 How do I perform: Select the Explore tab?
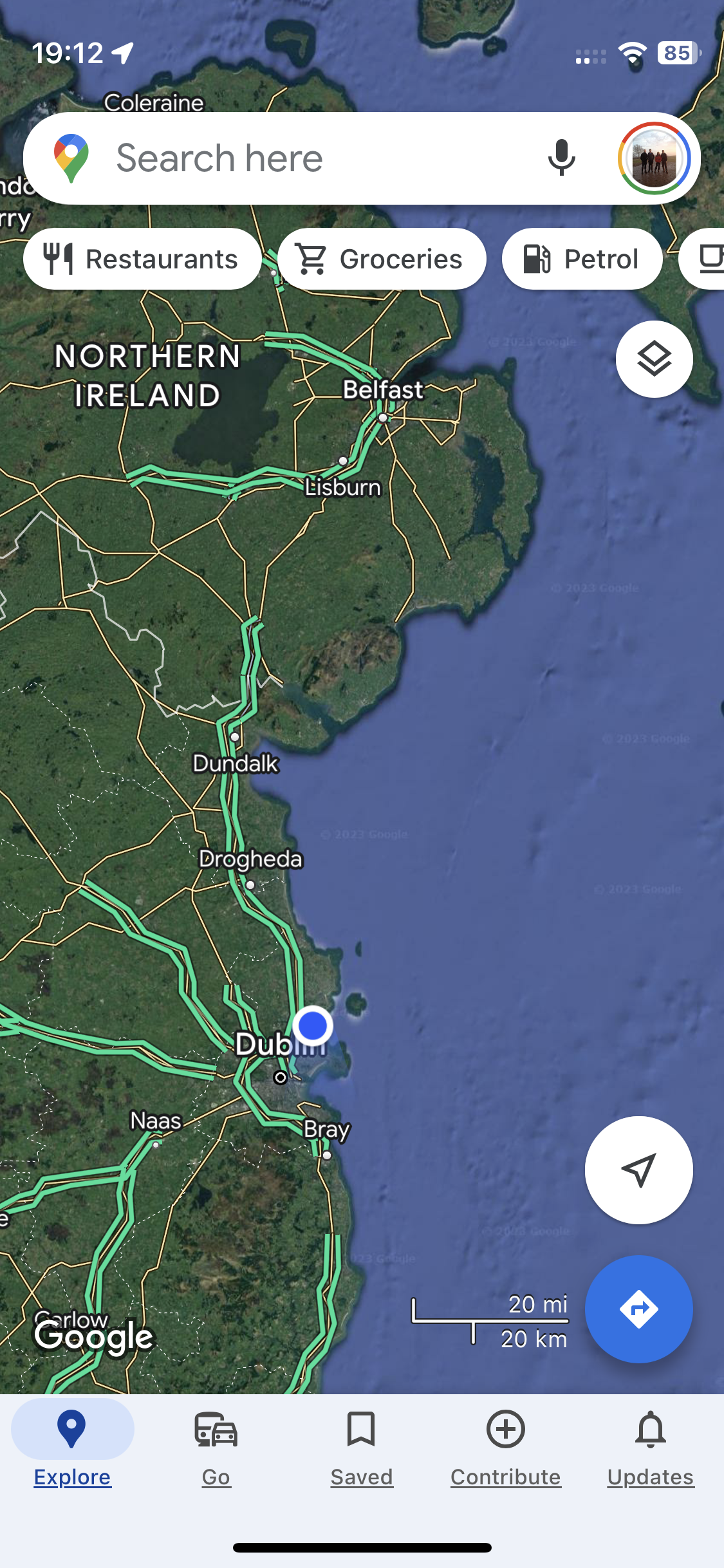click(72, 1448)
